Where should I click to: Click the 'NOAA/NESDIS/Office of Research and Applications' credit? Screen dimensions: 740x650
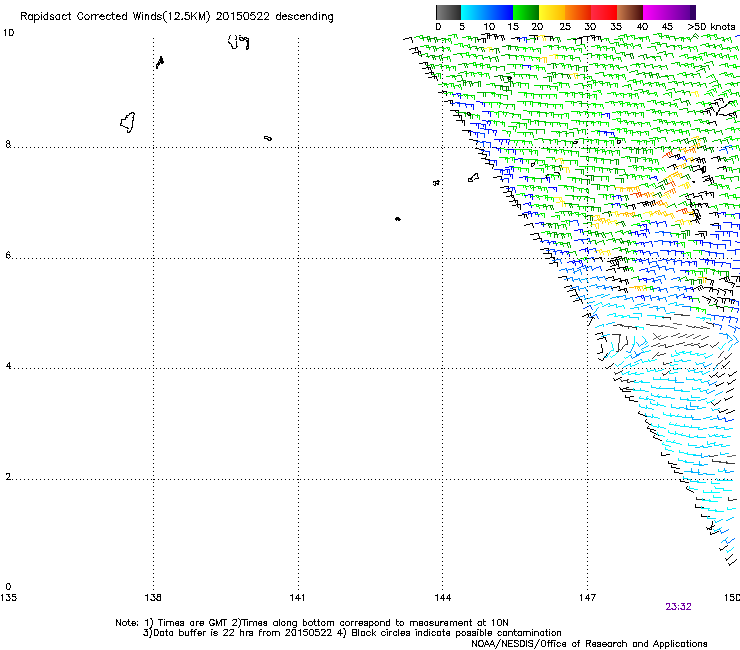click(589, 644)
